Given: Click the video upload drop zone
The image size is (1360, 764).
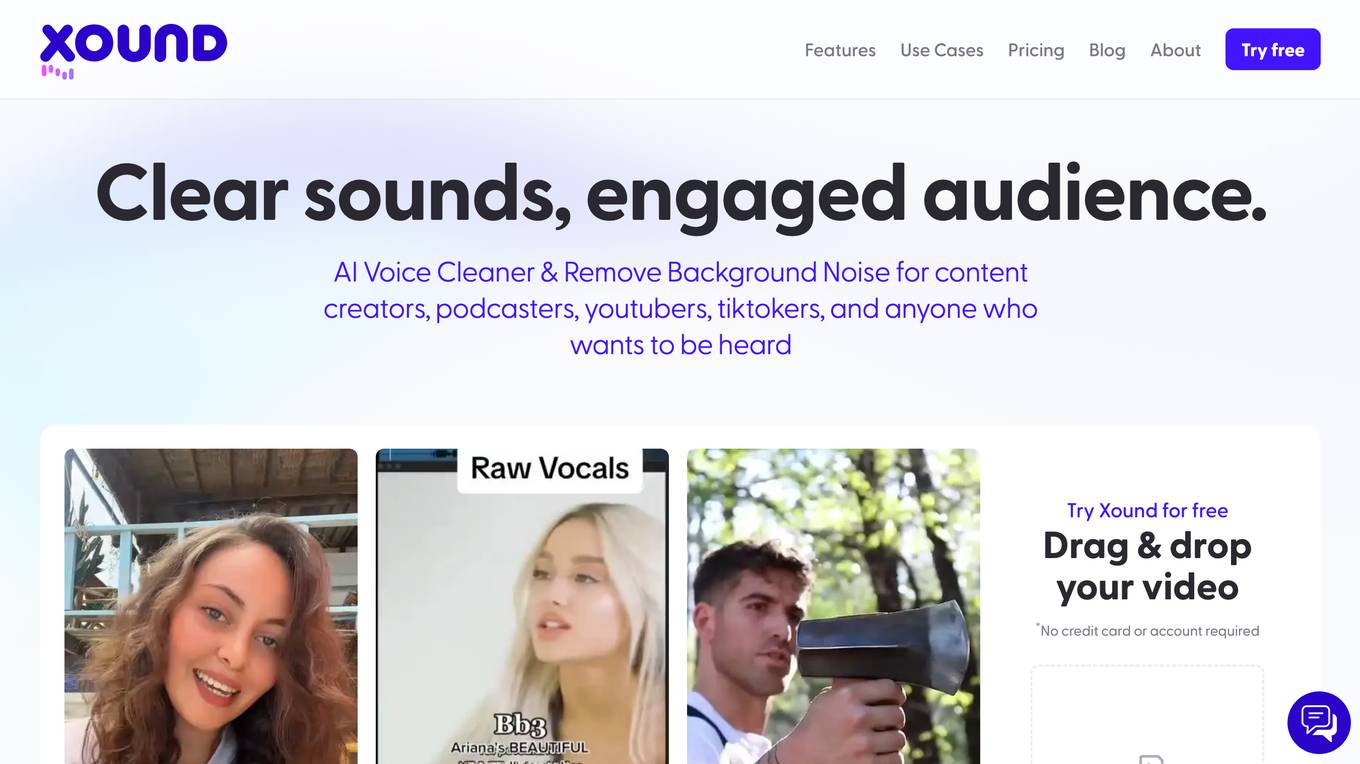Looking at the screenshot, I should pyautogui.click(x=1147, y=715).
